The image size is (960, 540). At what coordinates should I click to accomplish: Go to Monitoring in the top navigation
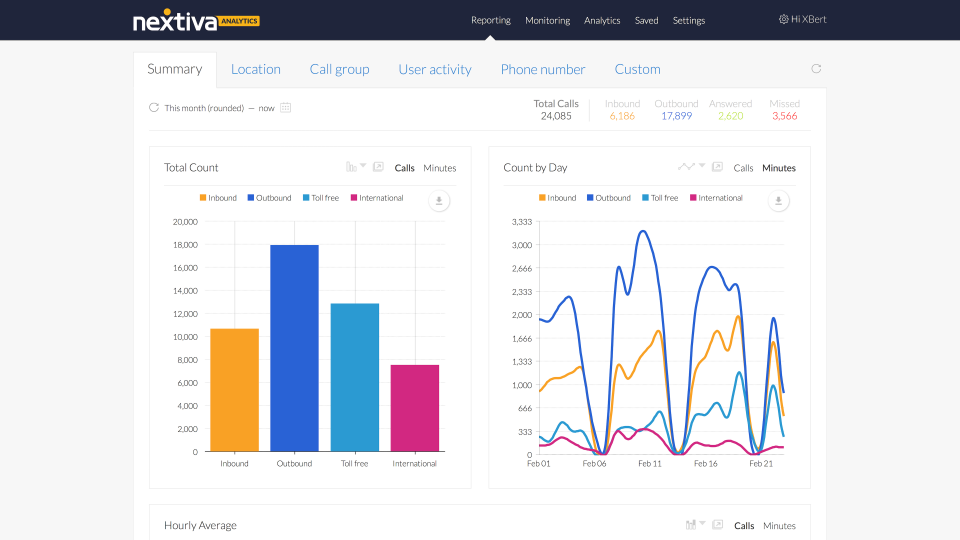coord(547,20)
